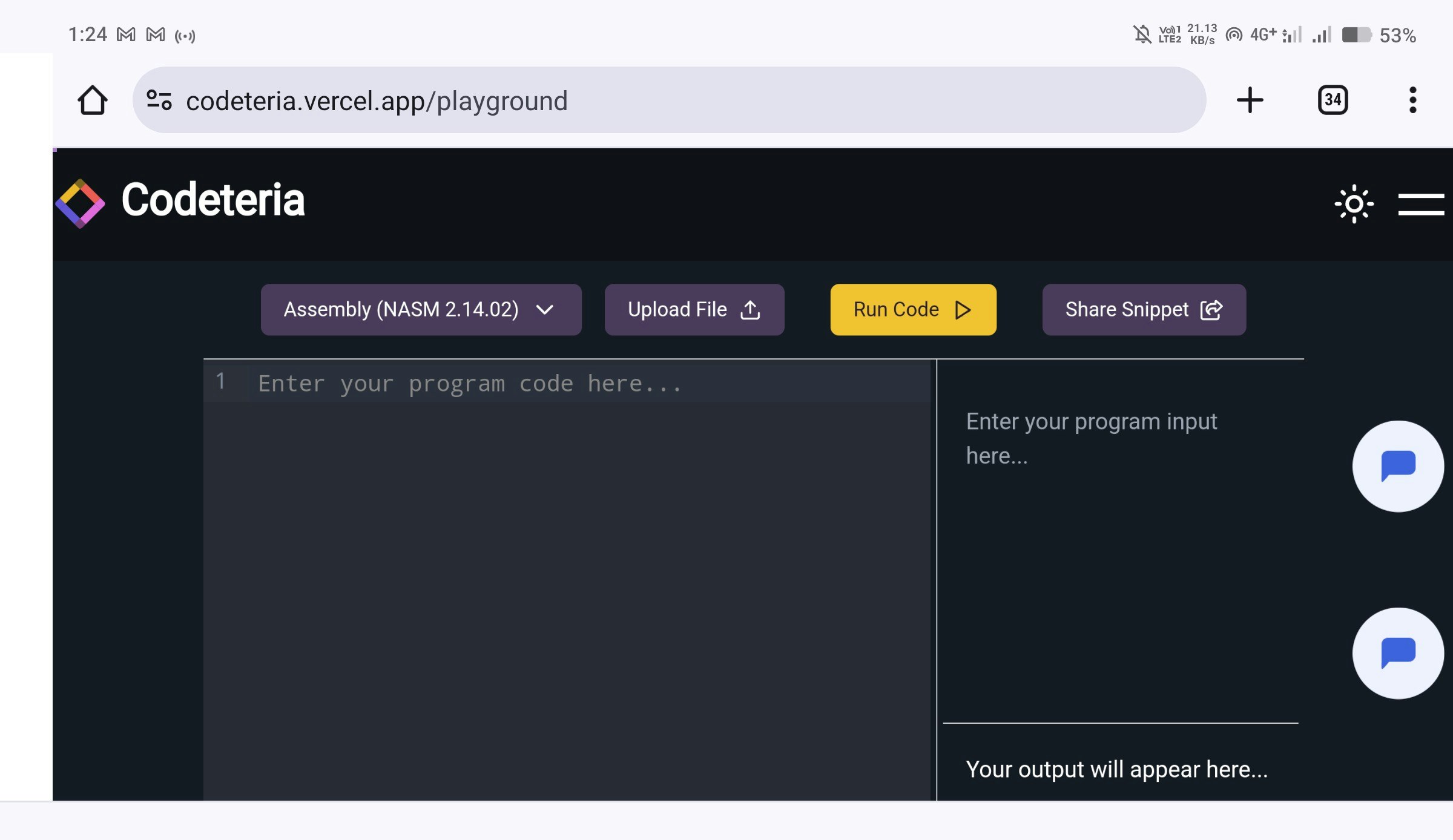
Task: Click the Codeteria title text
Action: click(x=213, y=200)
